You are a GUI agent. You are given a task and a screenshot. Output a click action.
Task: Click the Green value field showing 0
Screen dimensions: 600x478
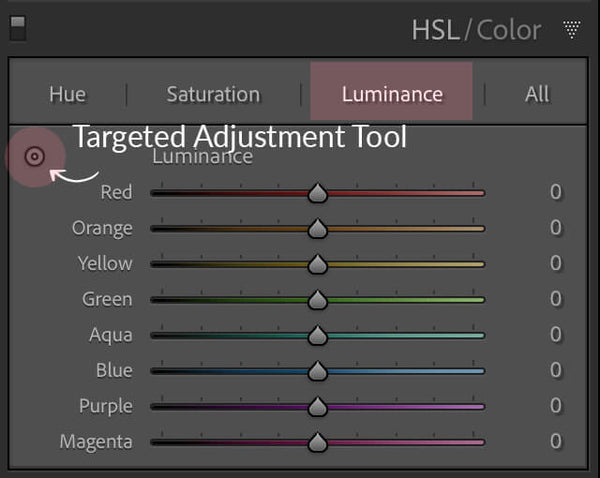[556, 299]
